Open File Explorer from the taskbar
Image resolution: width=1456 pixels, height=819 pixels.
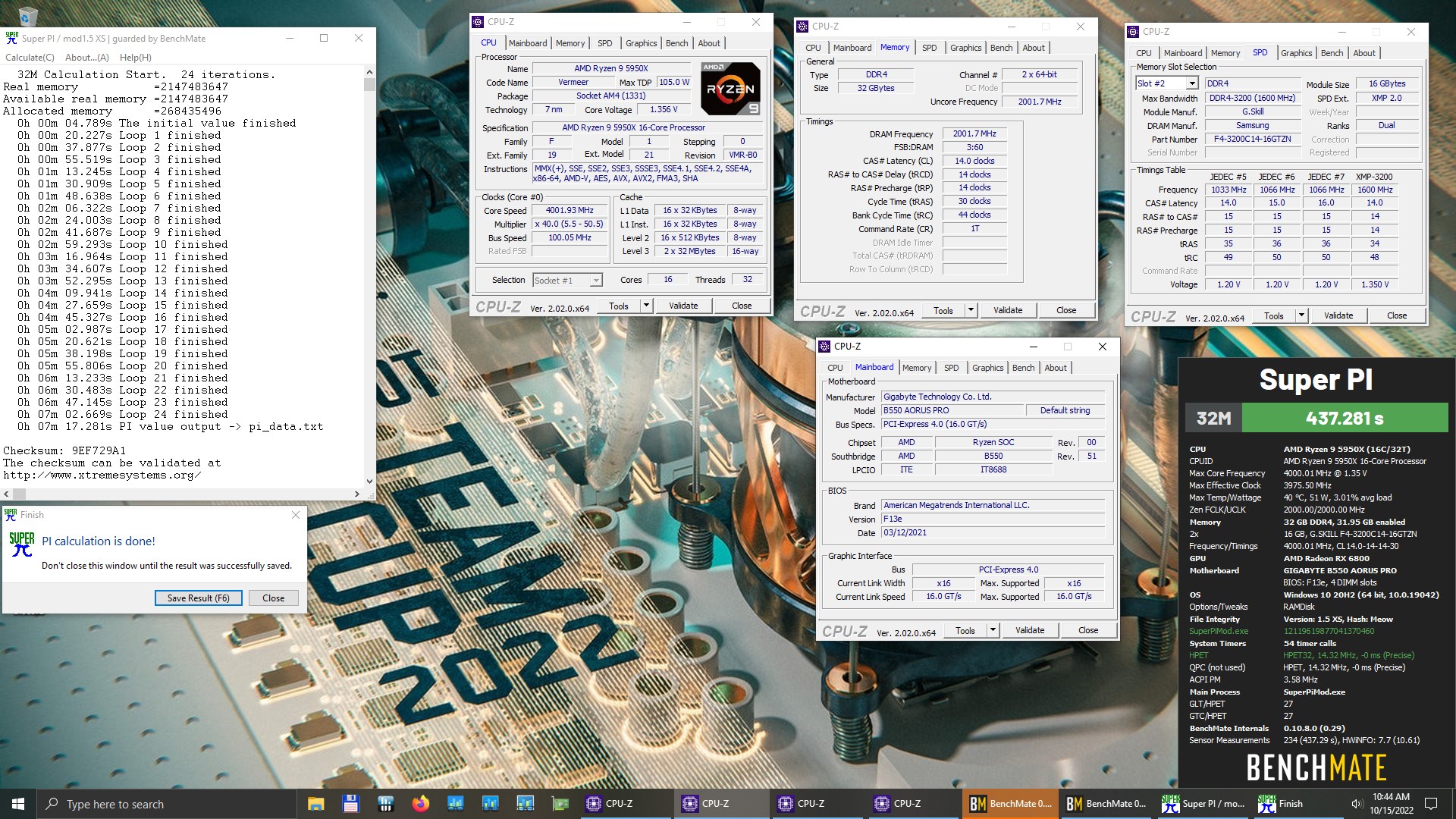(316, 804)
